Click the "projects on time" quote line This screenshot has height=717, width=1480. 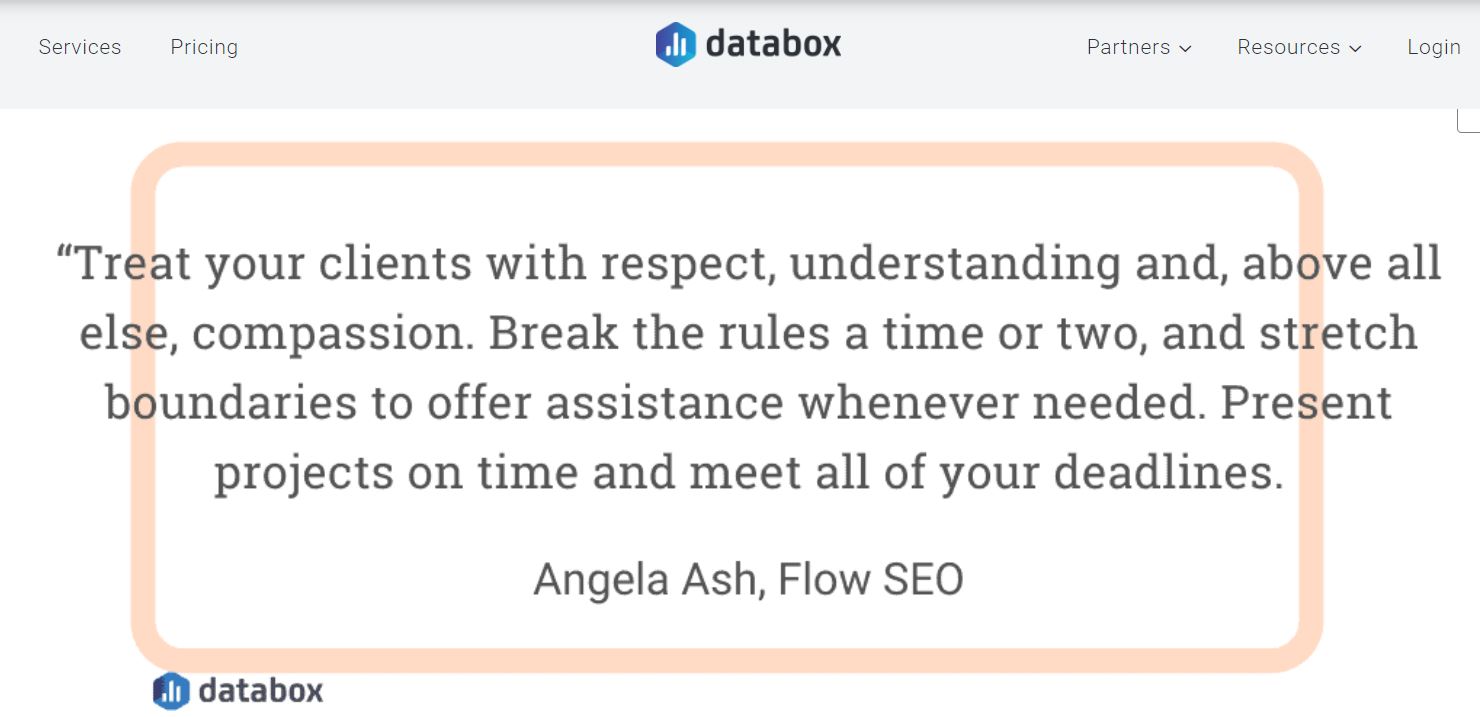[748, 472]
